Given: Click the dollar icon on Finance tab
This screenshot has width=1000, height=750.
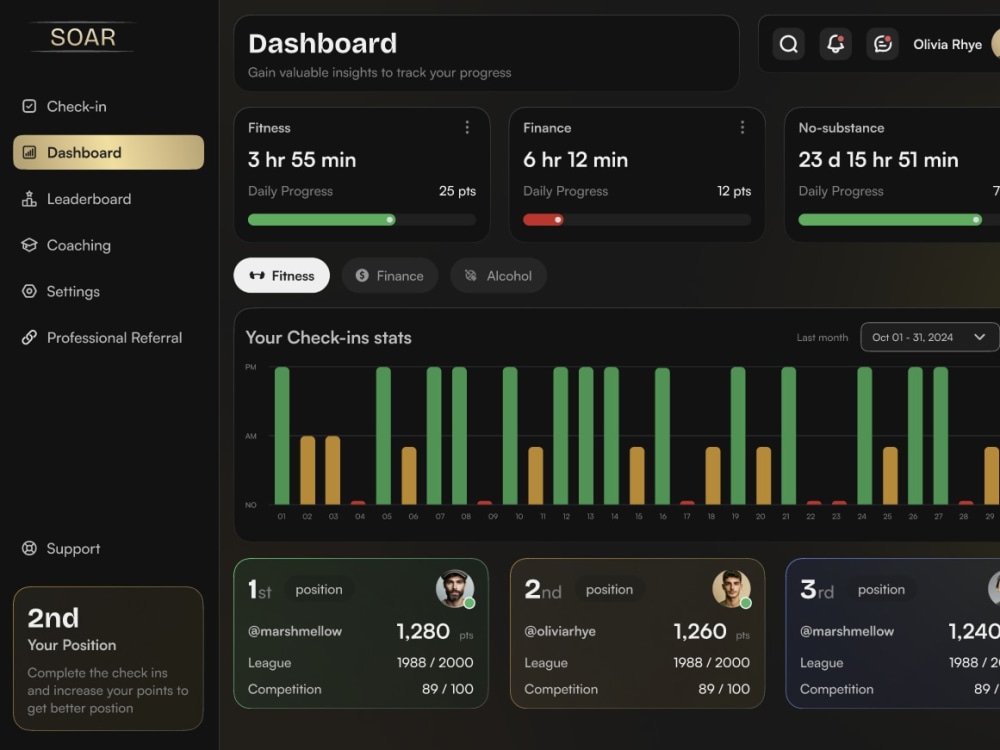Looking at the screenshot, I should coord(362,276).
